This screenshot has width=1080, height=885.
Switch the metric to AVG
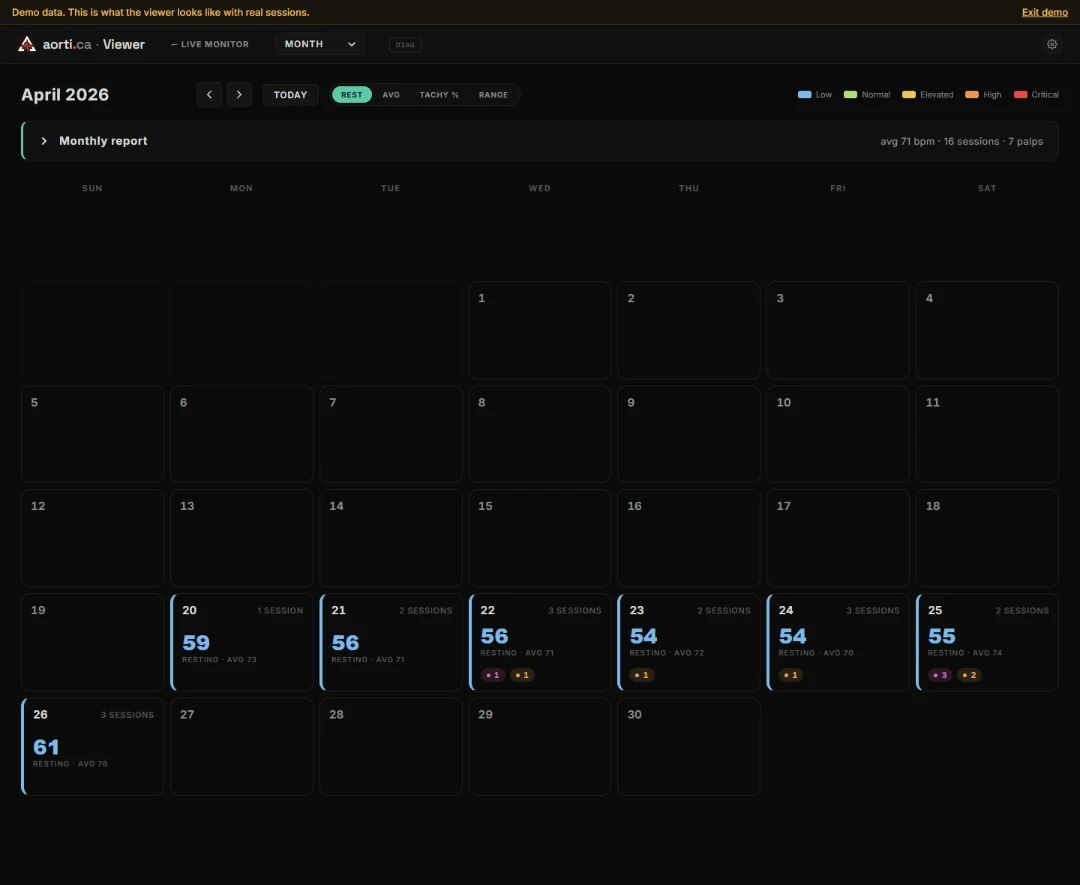(x=391, y=94)
